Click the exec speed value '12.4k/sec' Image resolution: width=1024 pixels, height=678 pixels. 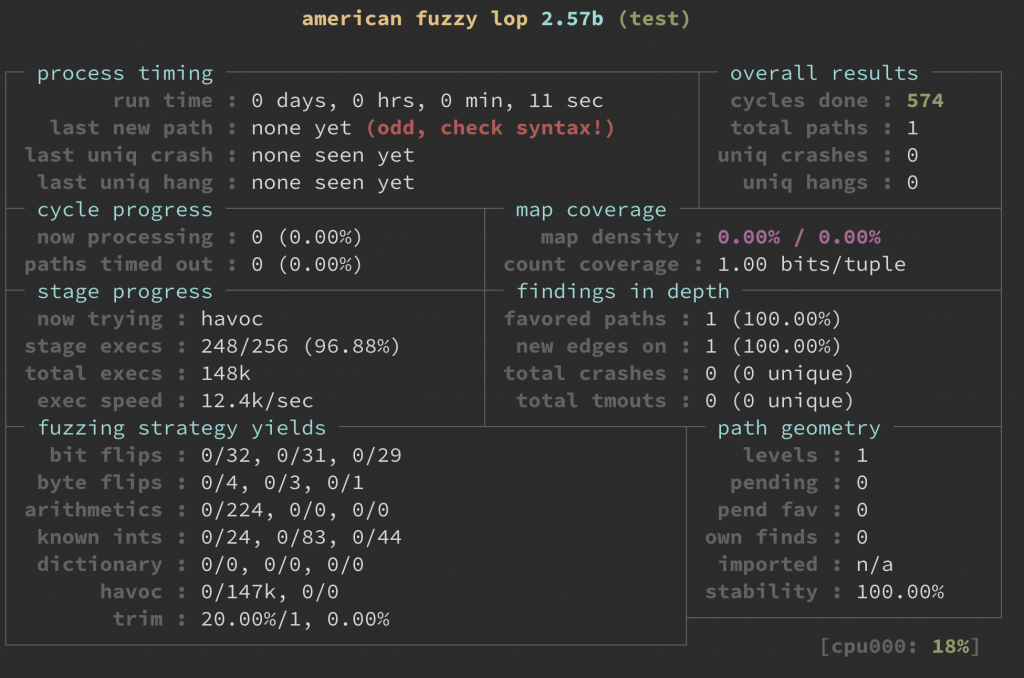pos(257,401)
